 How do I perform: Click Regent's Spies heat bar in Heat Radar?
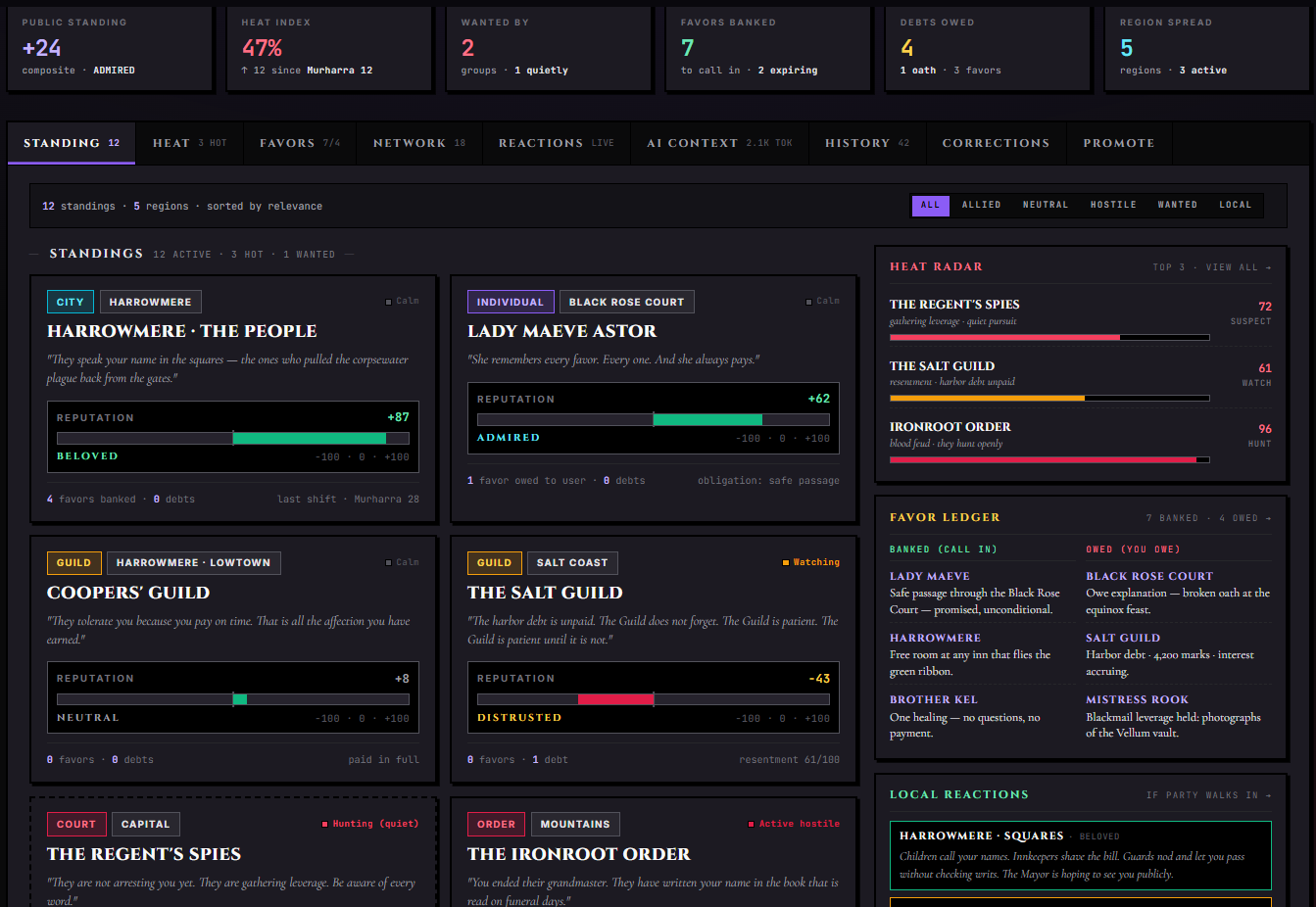(1049, 337)
